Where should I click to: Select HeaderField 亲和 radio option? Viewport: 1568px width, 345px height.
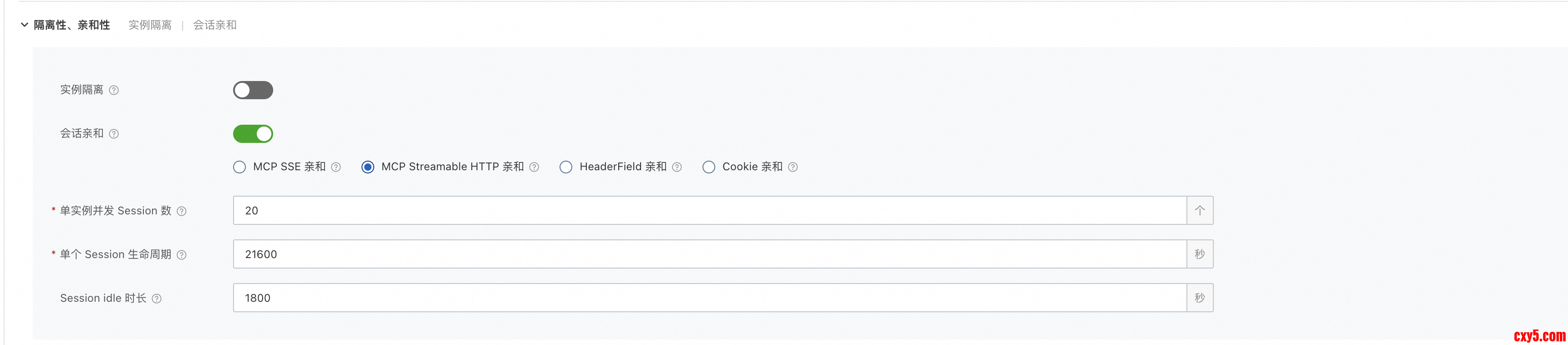point(566,167)
